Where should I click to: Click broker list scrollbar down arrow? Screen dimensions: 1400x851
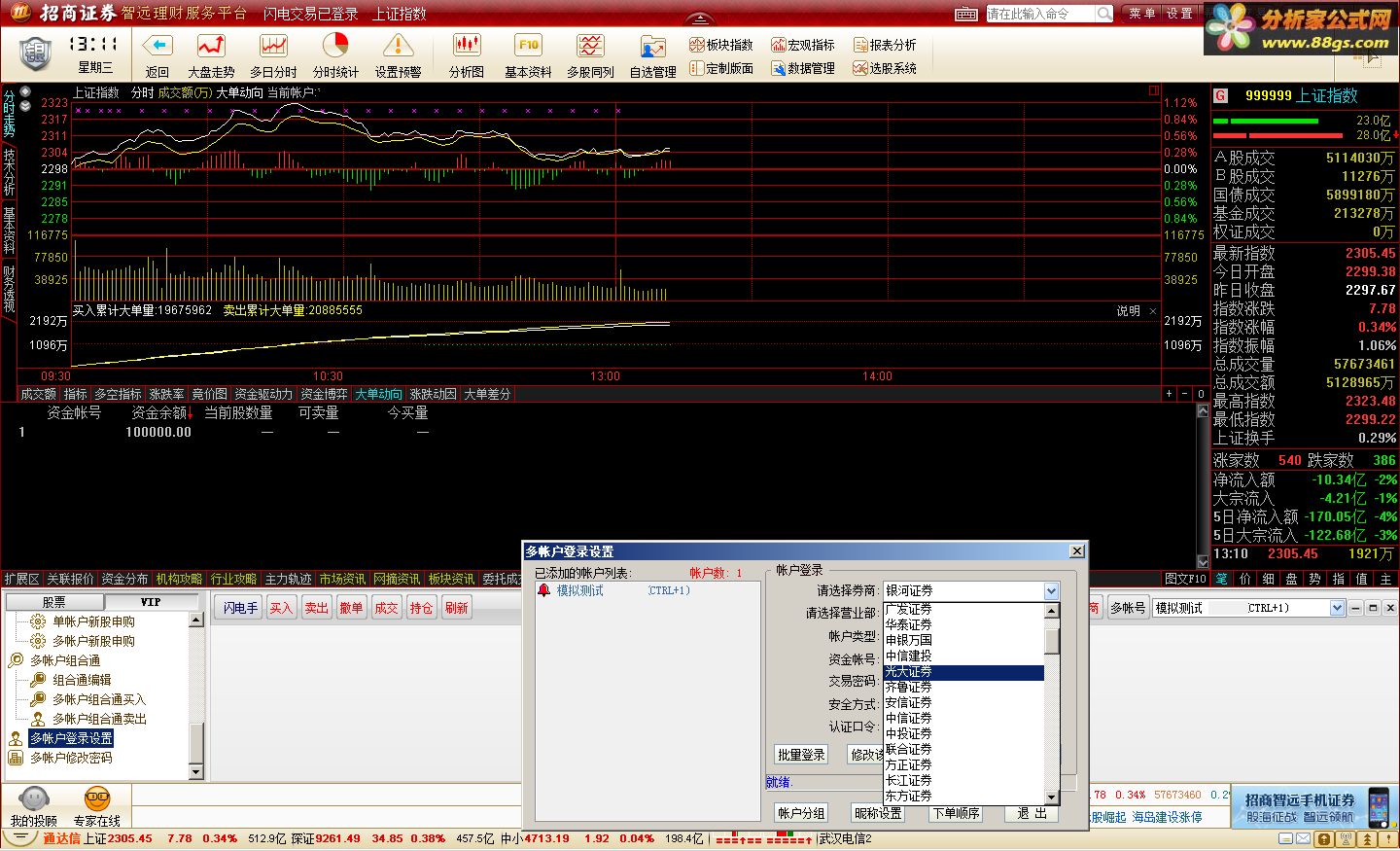point(1051,797)
